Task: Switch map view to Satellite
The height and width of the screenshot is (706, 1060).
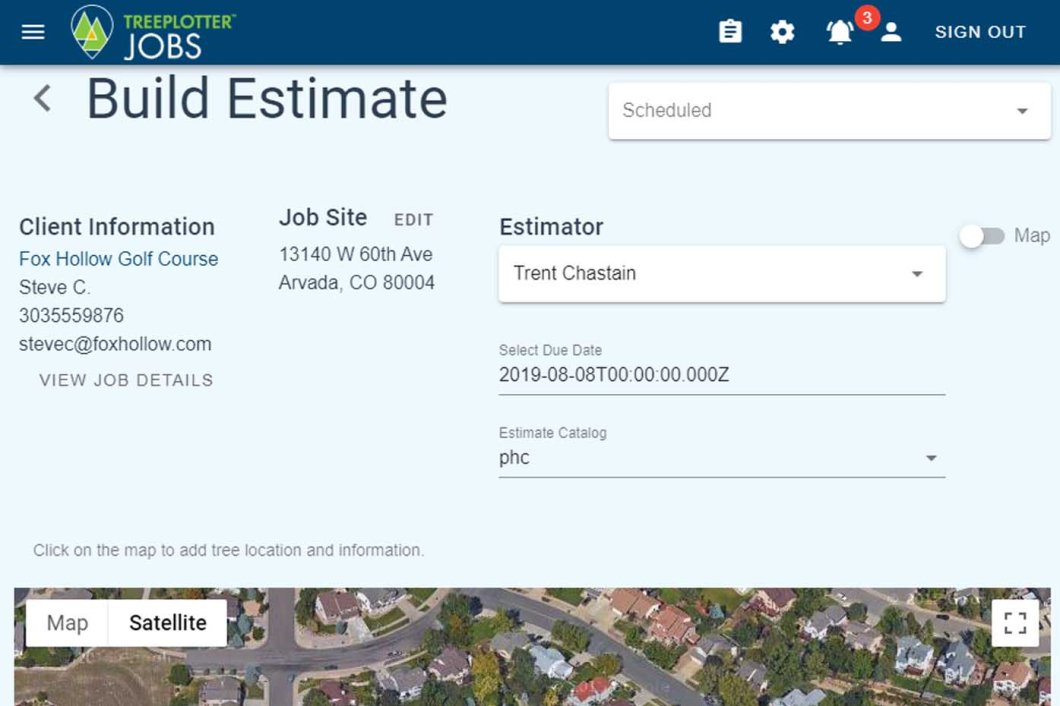Action: (x=168, y=623)
